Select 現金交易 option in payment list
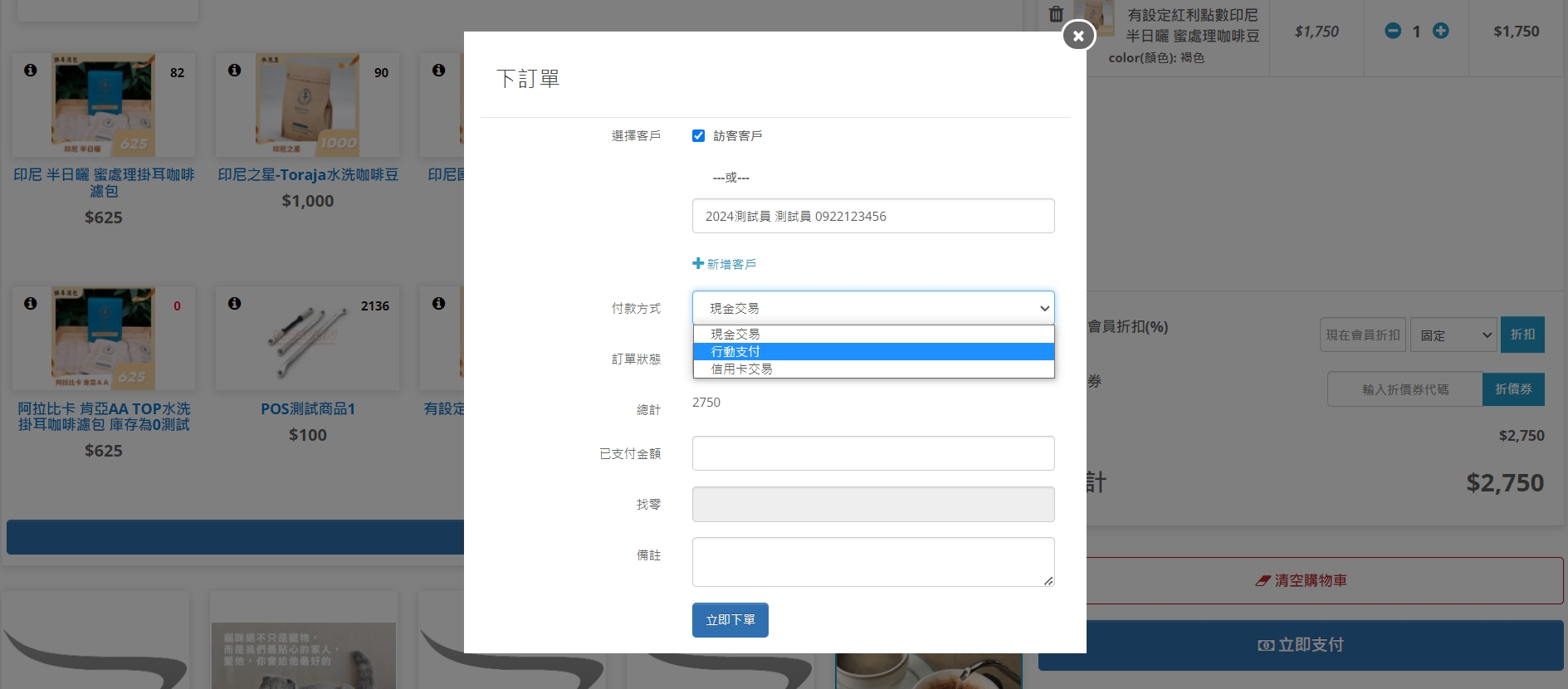 tap(873, 334)
